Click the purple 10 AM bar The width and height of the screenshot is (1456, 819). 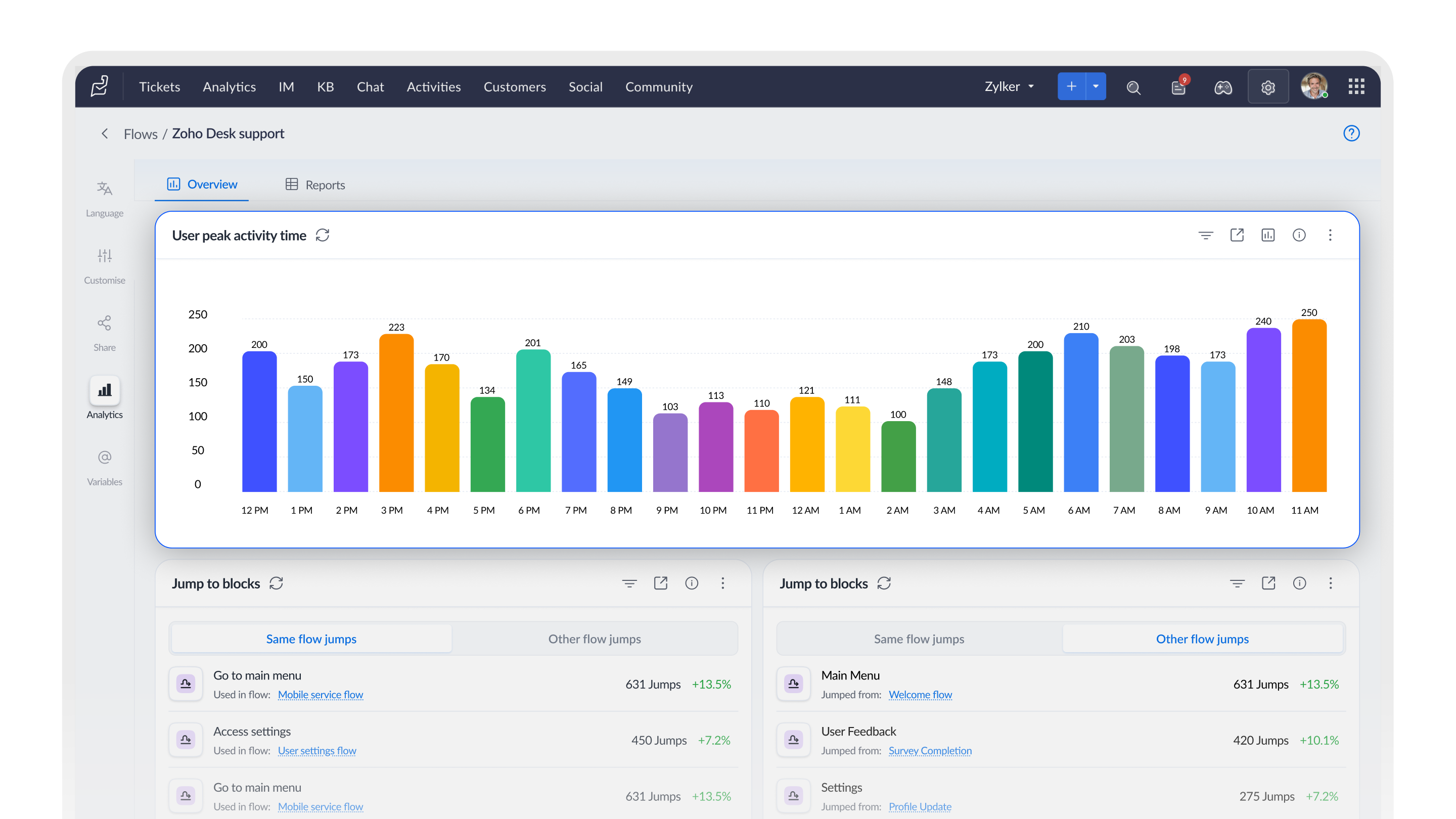click(x=1263, y=410)
